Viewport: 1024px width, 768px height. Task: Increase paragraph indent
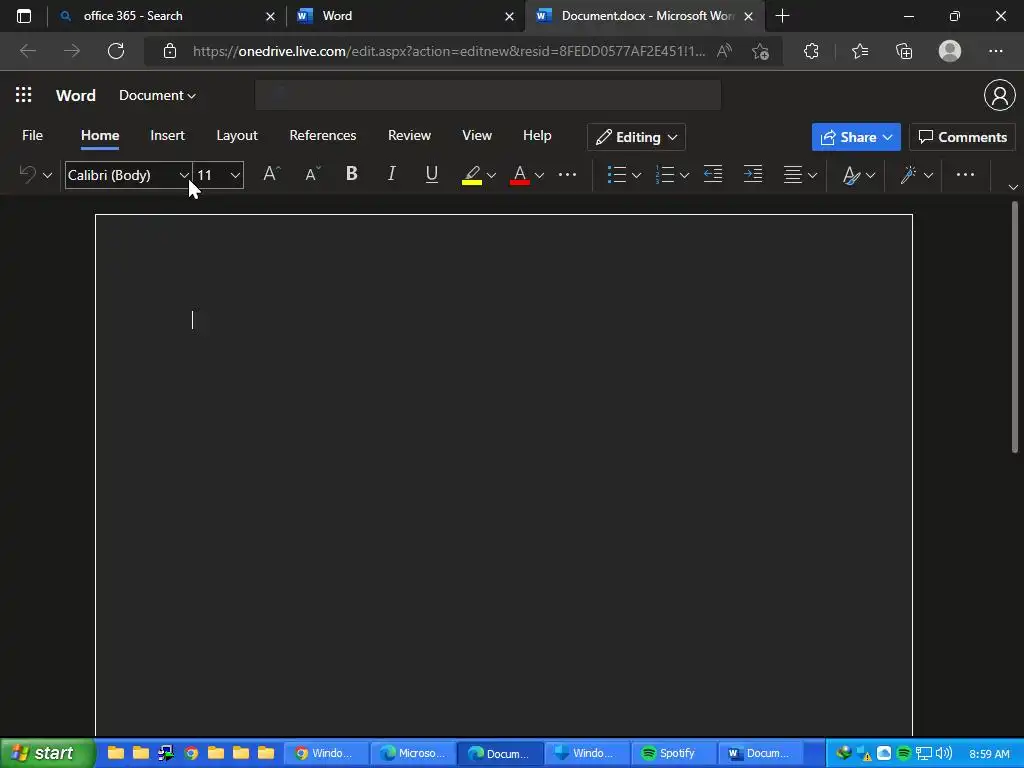(753, 174)
